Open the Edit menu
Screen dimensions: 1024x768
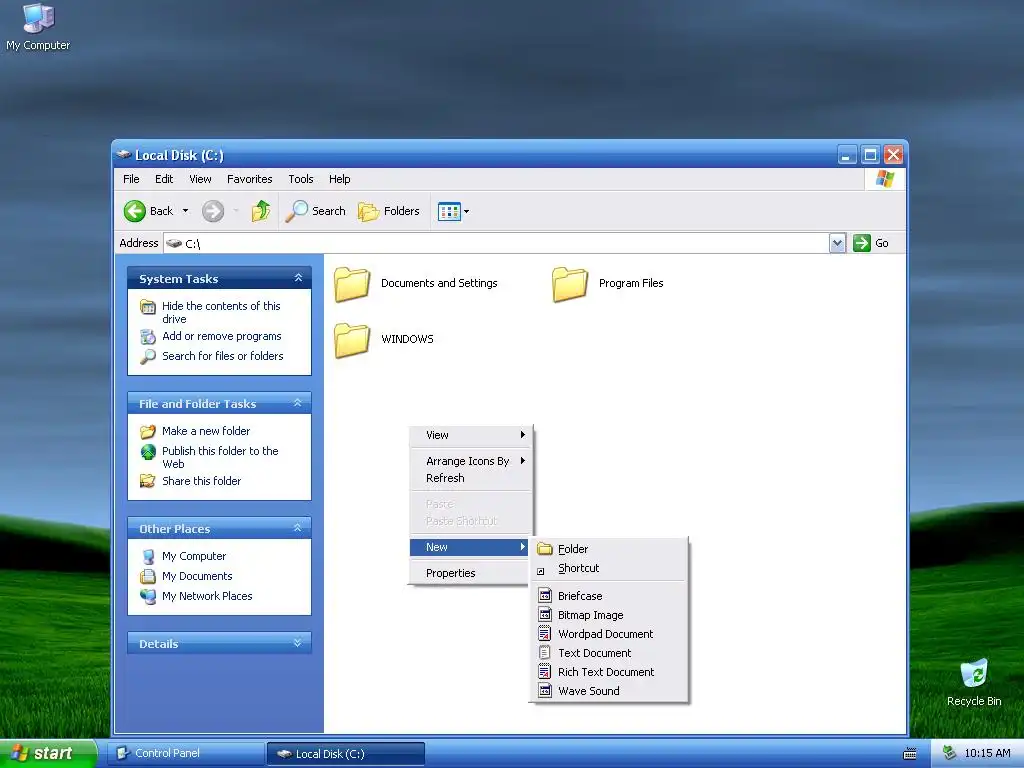[164, 179]
